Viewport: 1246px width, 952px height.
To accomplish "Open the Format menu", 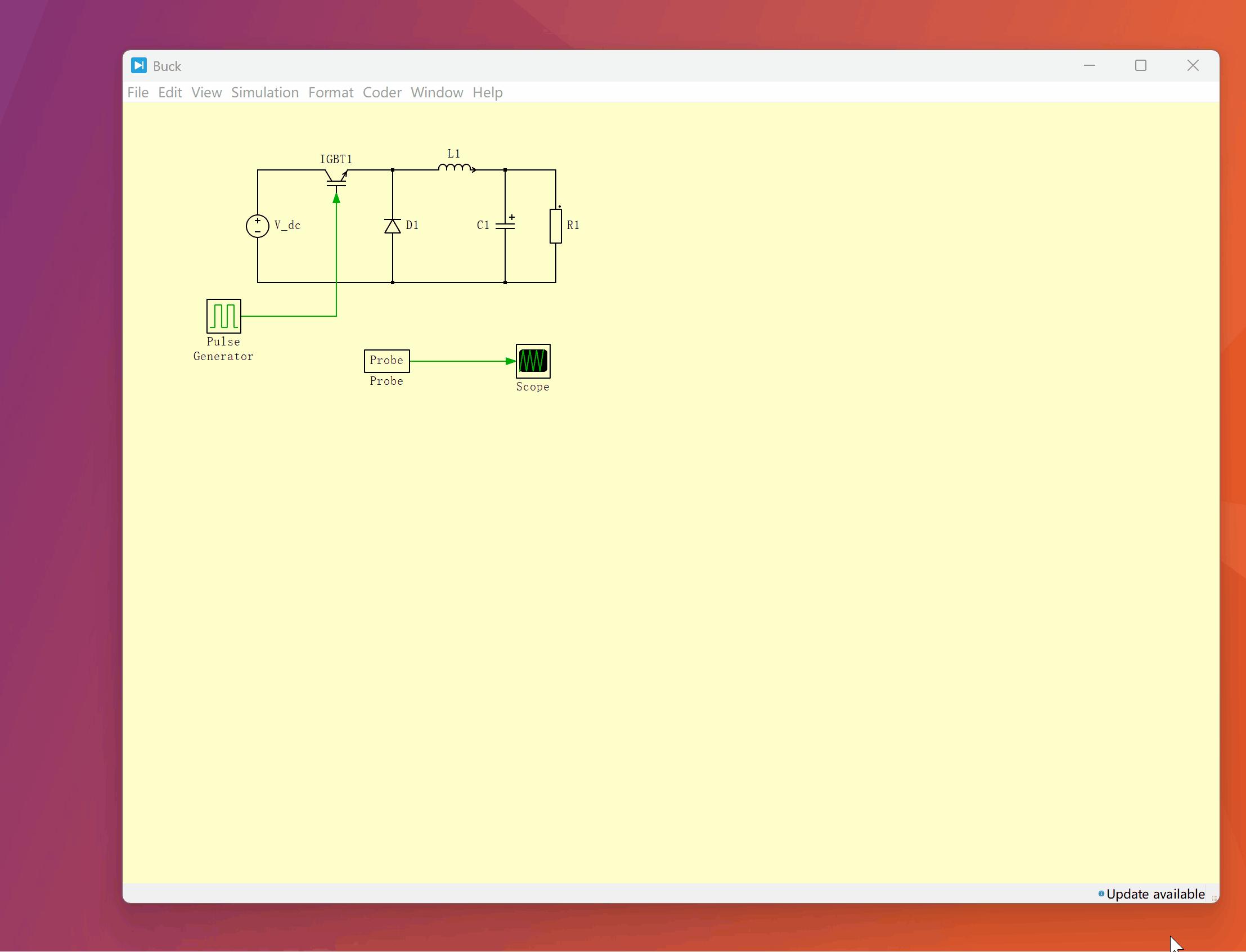I will coord(330,92).
